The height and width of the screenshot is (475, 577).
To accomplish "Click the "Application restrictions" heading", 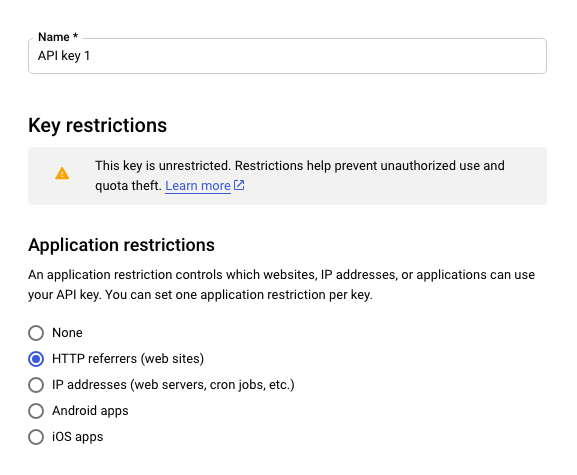I will coord(121,245).
